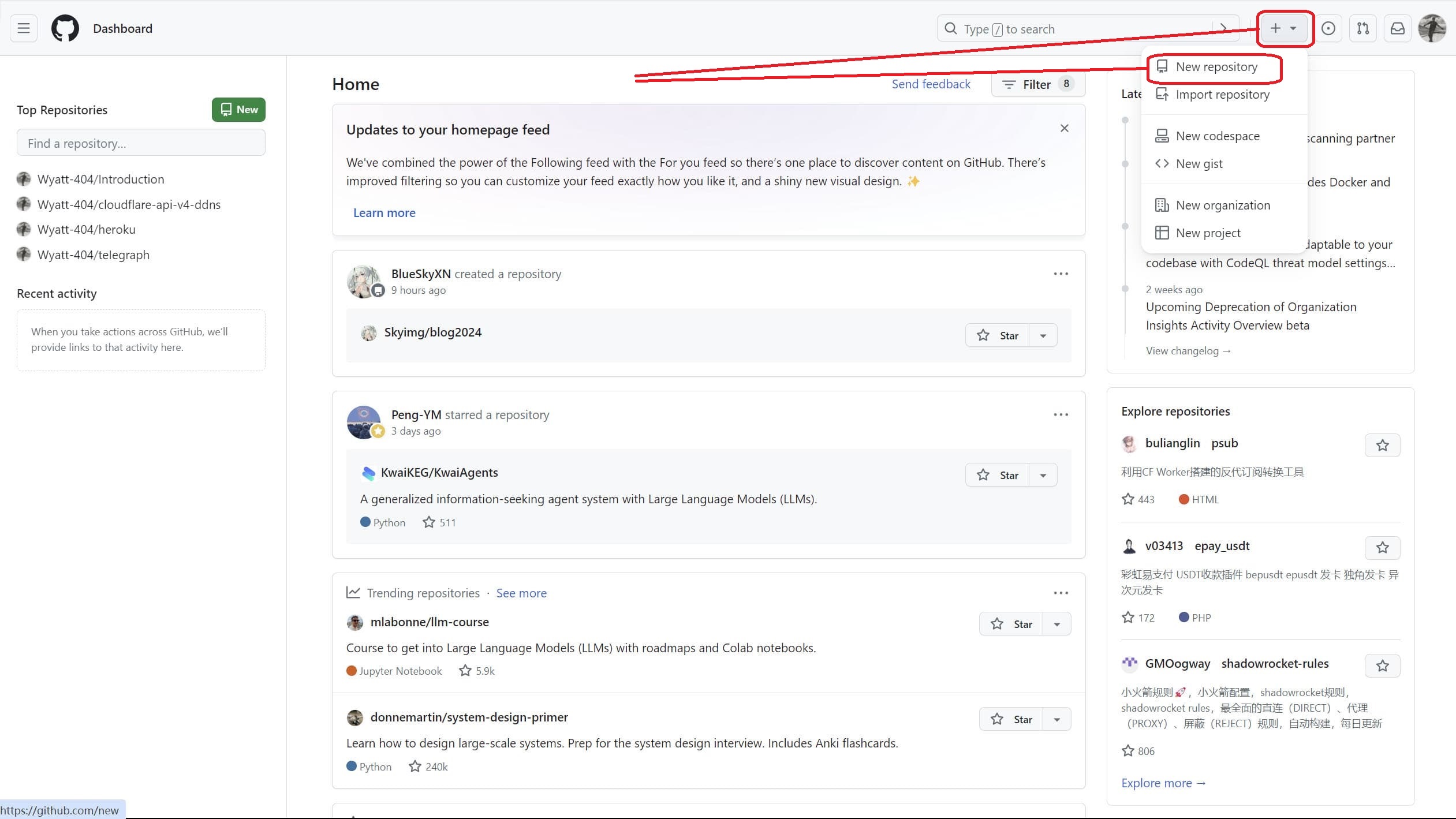Open the epay_usdt repository name

[1222, 546]
